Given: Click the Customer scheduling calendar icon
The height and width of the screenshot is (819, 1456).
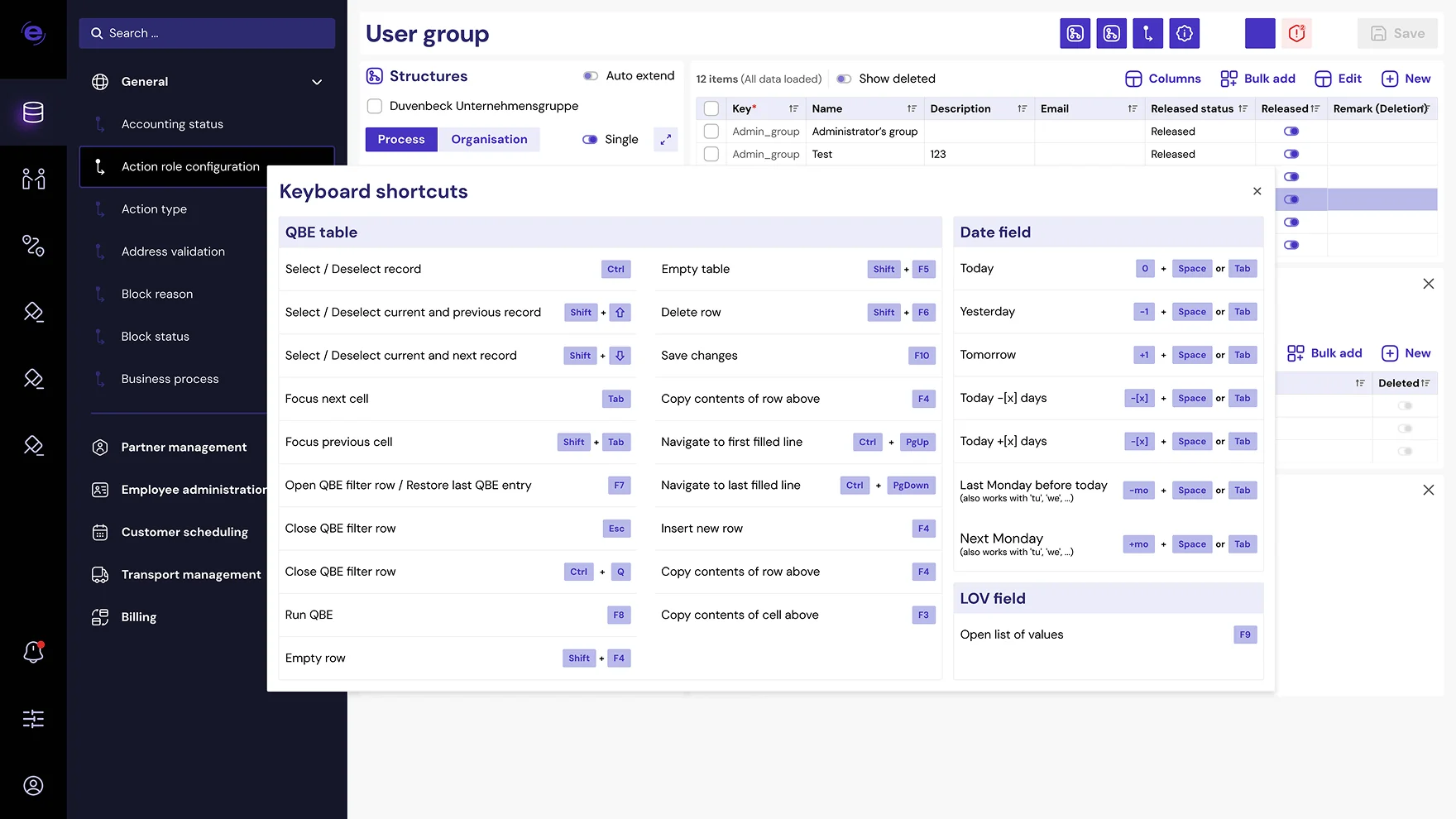Looking at the screenshot, I should coord(100,532).
